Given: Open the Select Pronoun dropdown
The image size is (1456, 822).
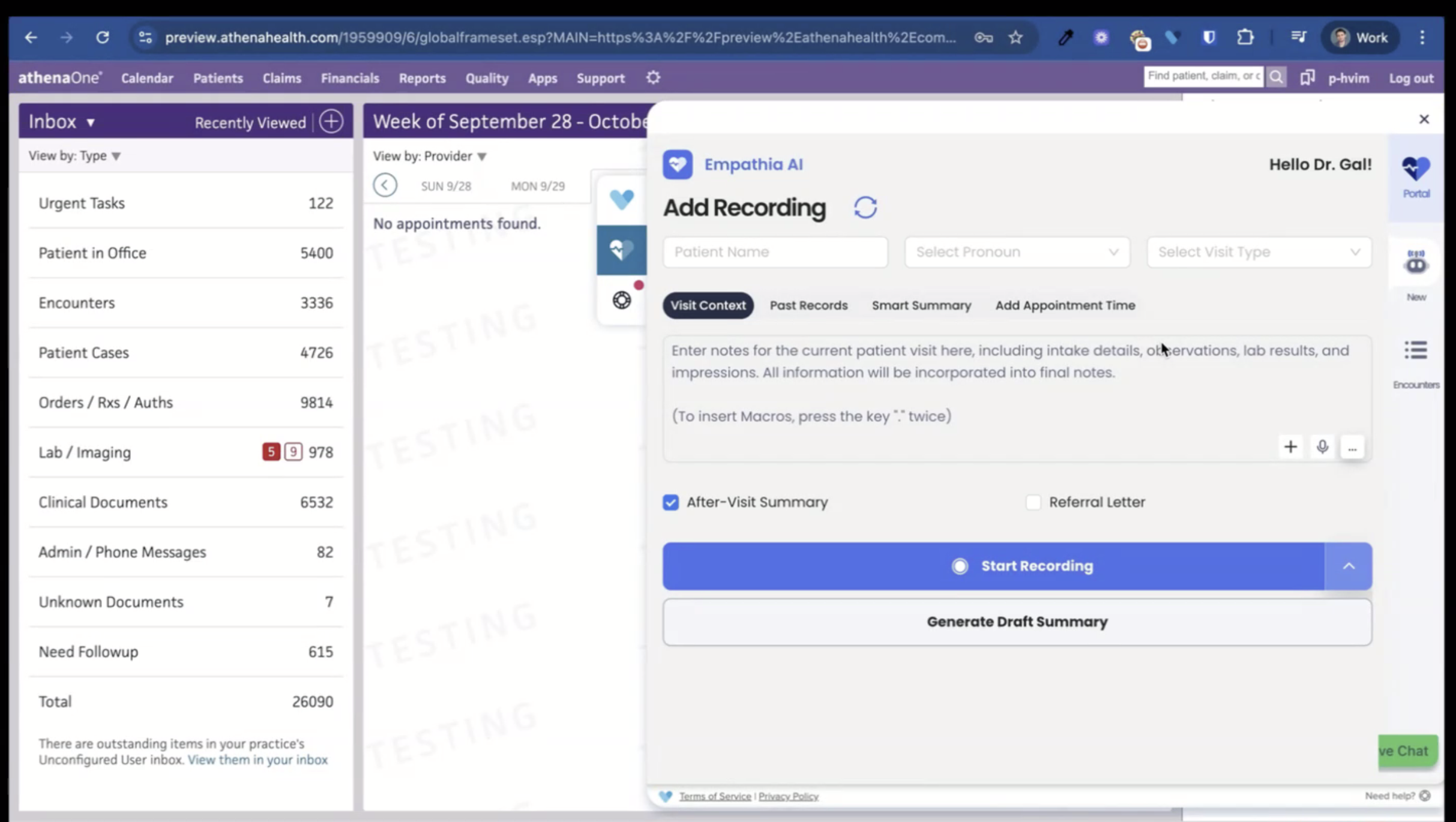Looking at the screenshot, I should click(x=1017, y=252).
